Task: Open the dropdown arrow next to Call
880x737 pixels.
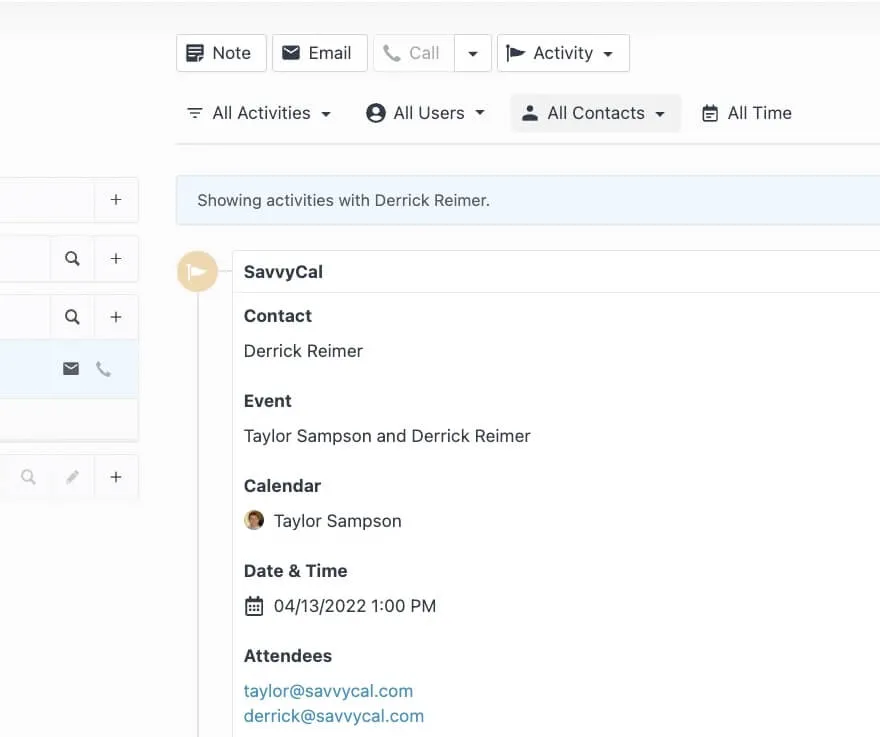Action: point(472,52)
